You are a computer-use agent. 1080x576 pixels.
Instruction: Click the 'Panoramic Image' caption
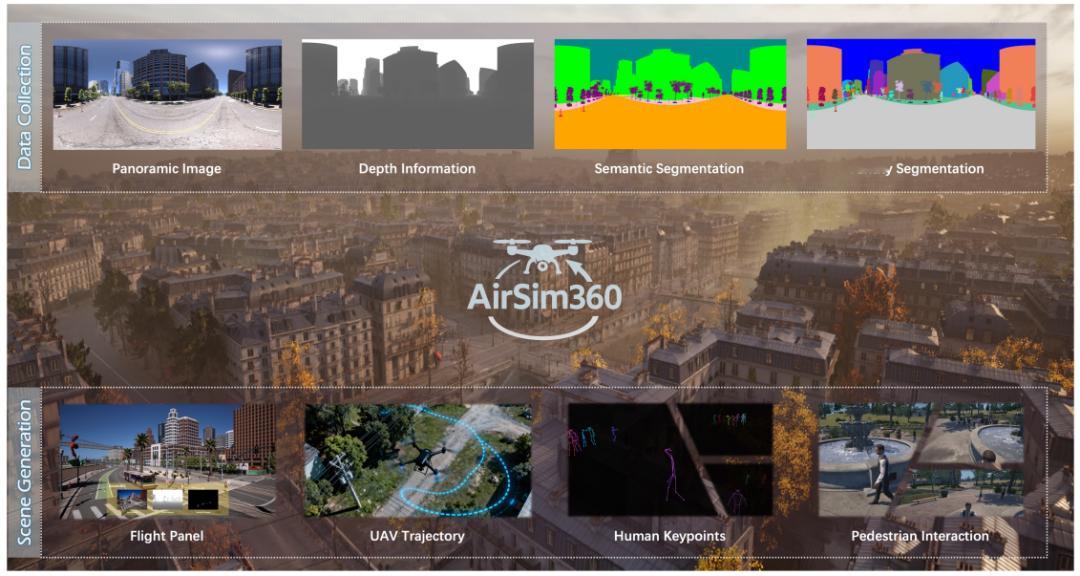point(167,169)
